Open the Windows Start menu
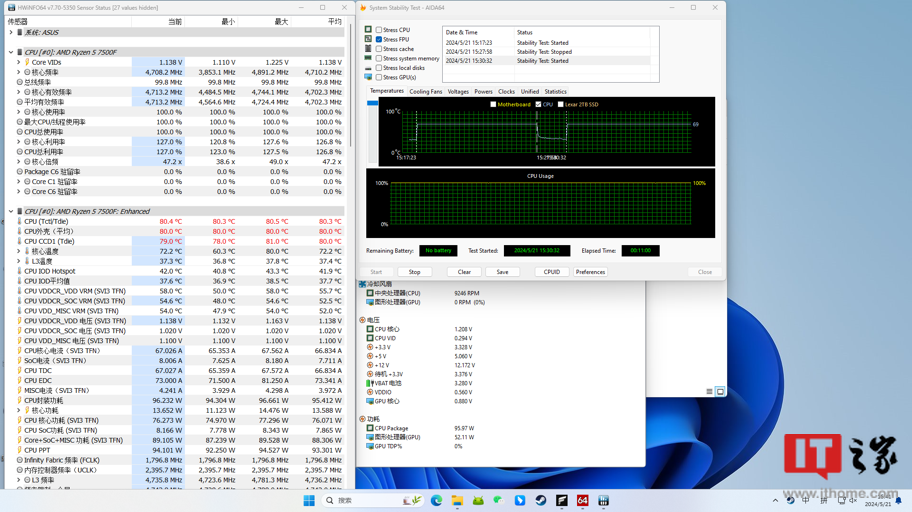The height and width of the screenshot is (512, 912). 309,501
